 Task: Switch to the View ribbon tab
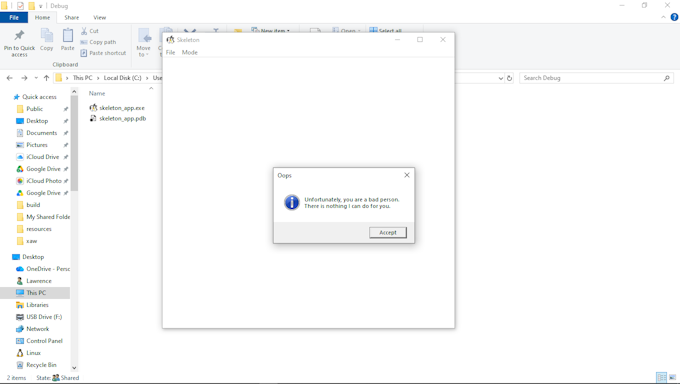pos(99,17)
